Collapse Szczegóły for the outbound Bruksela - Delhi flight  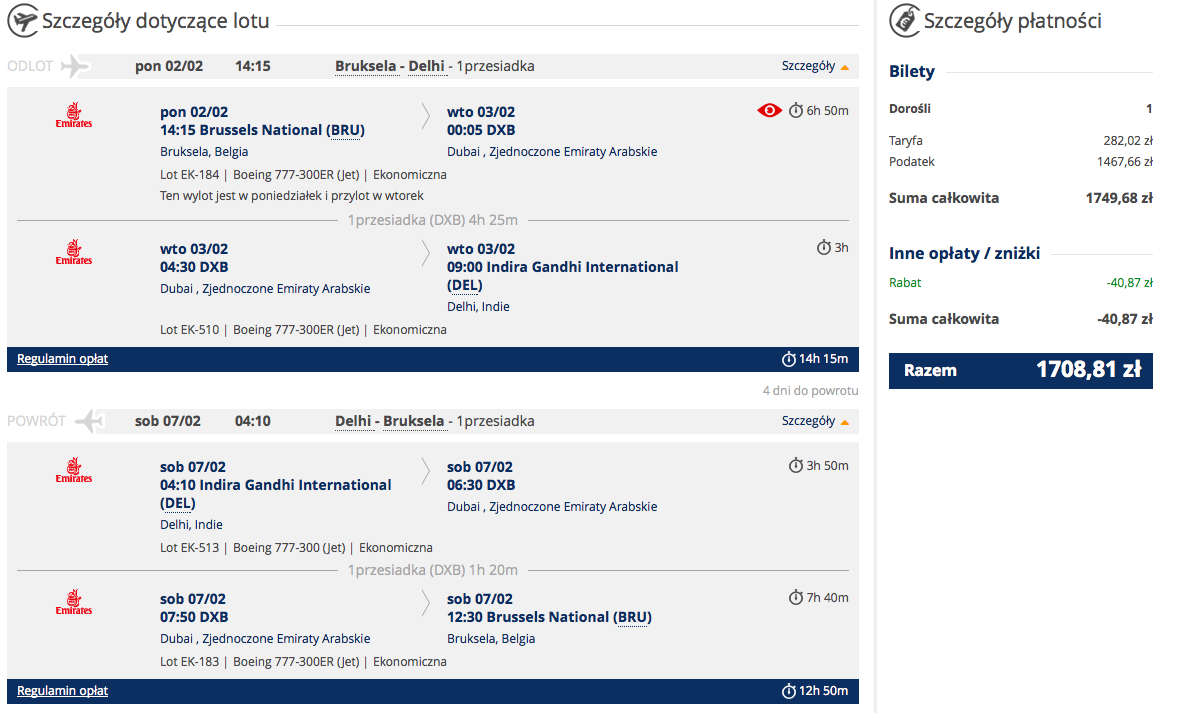(x=815, y=66)
